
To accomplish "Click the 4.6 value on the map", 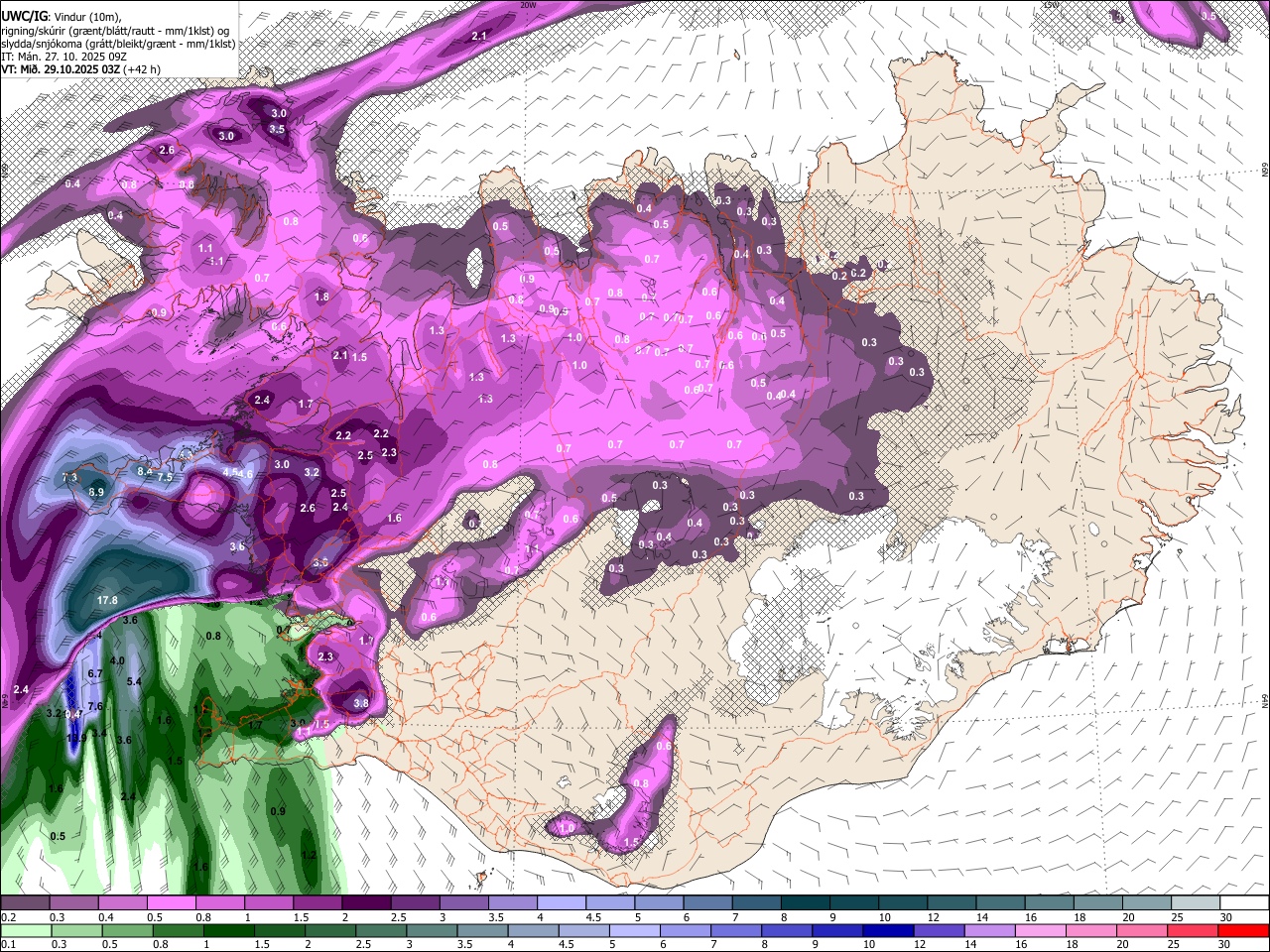I will [x=246, y=475].
